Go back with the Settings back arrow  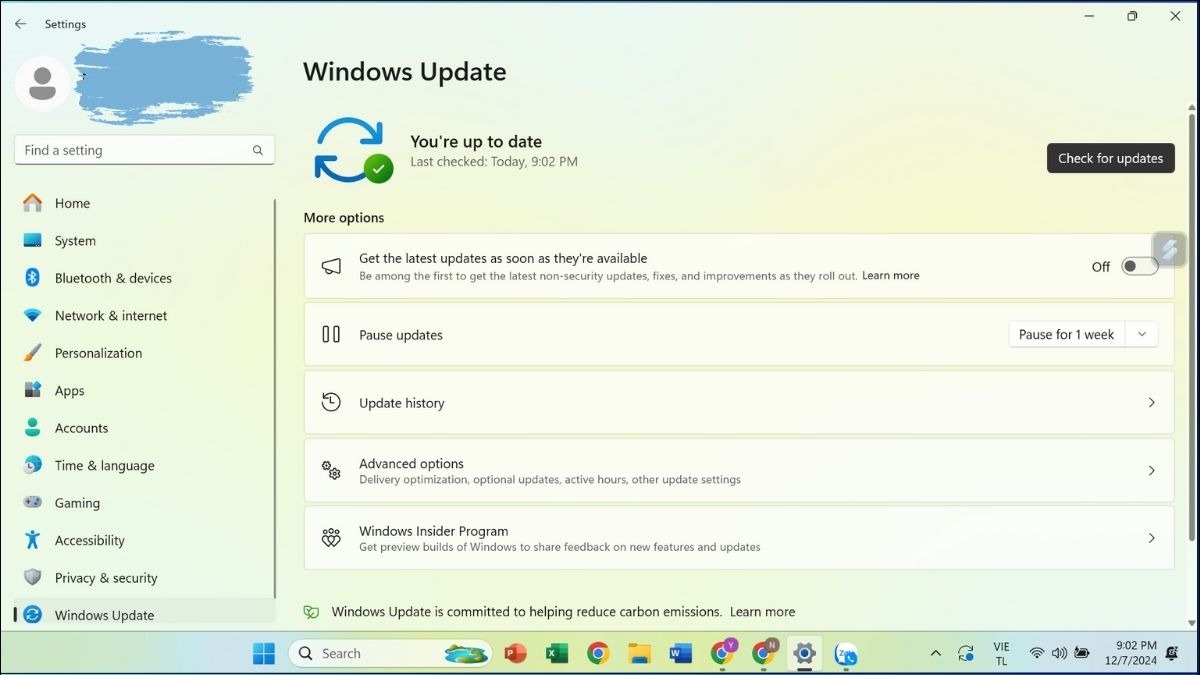pos(20,24)
